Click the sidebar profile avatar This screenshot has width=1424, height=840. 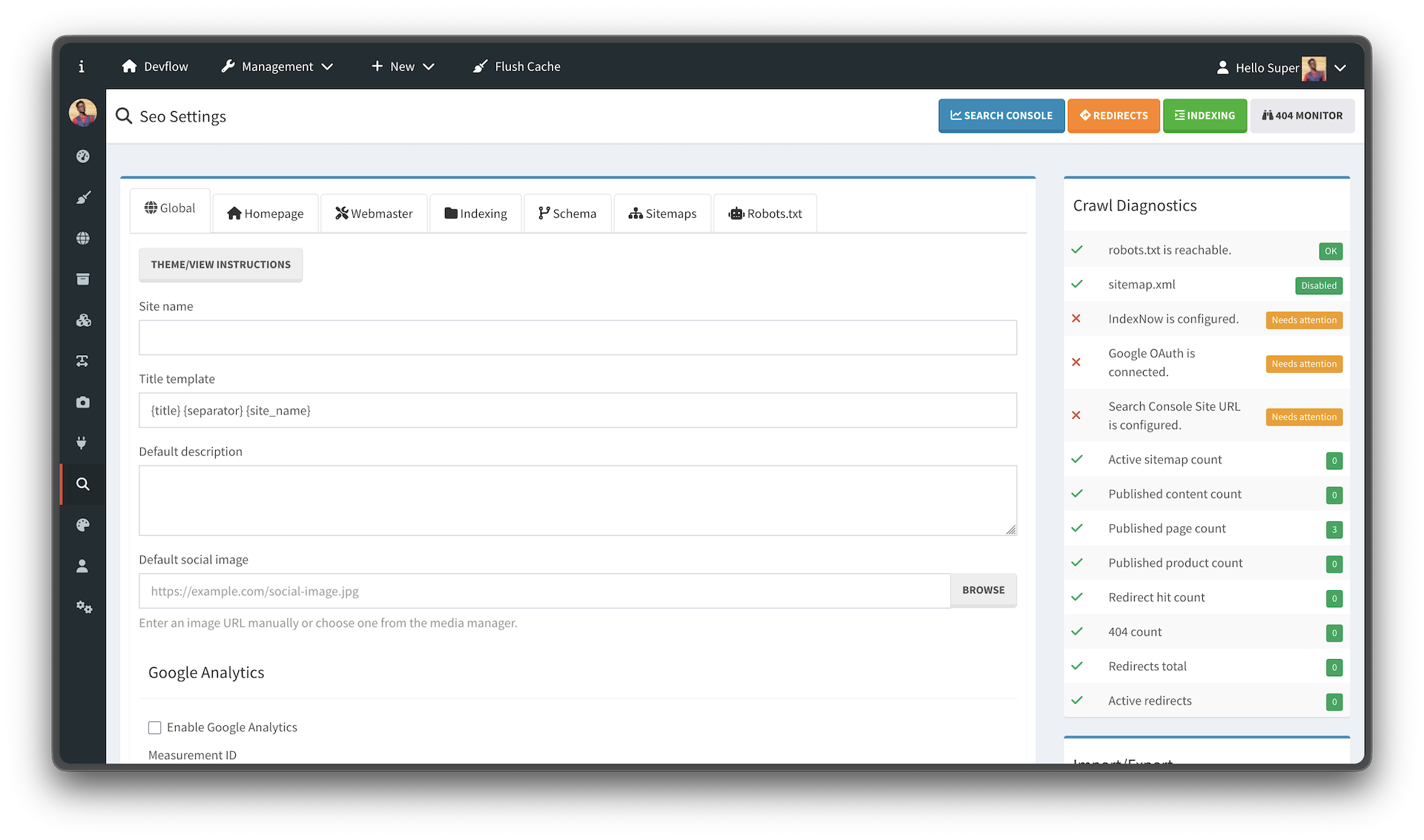click(83, 113)
